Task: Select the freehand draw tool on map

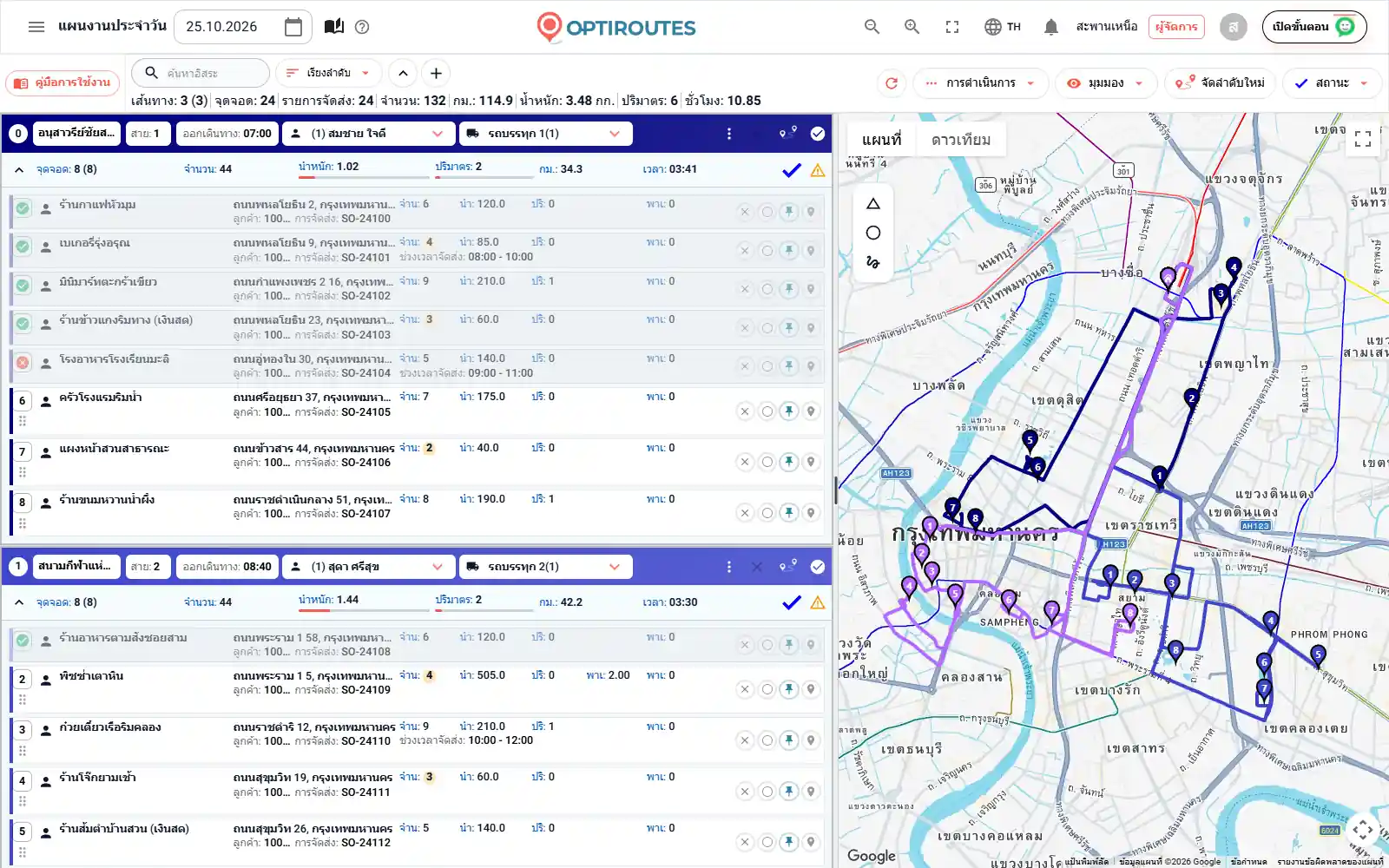Action: click(x=873, y=261)
